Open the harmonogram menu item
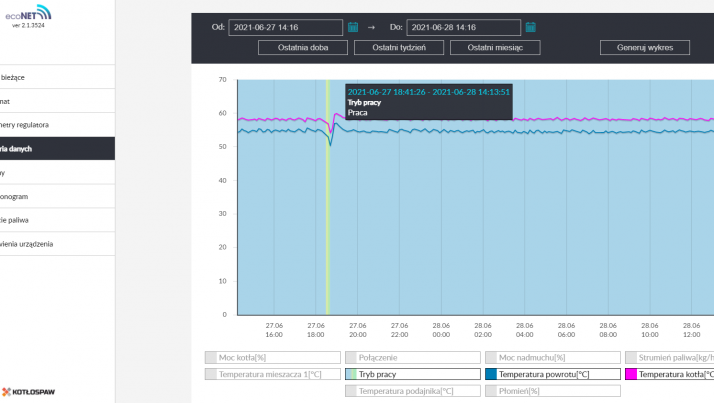Image resolution: width=714 pixels, height=403 pixels. tap(57, 196)
